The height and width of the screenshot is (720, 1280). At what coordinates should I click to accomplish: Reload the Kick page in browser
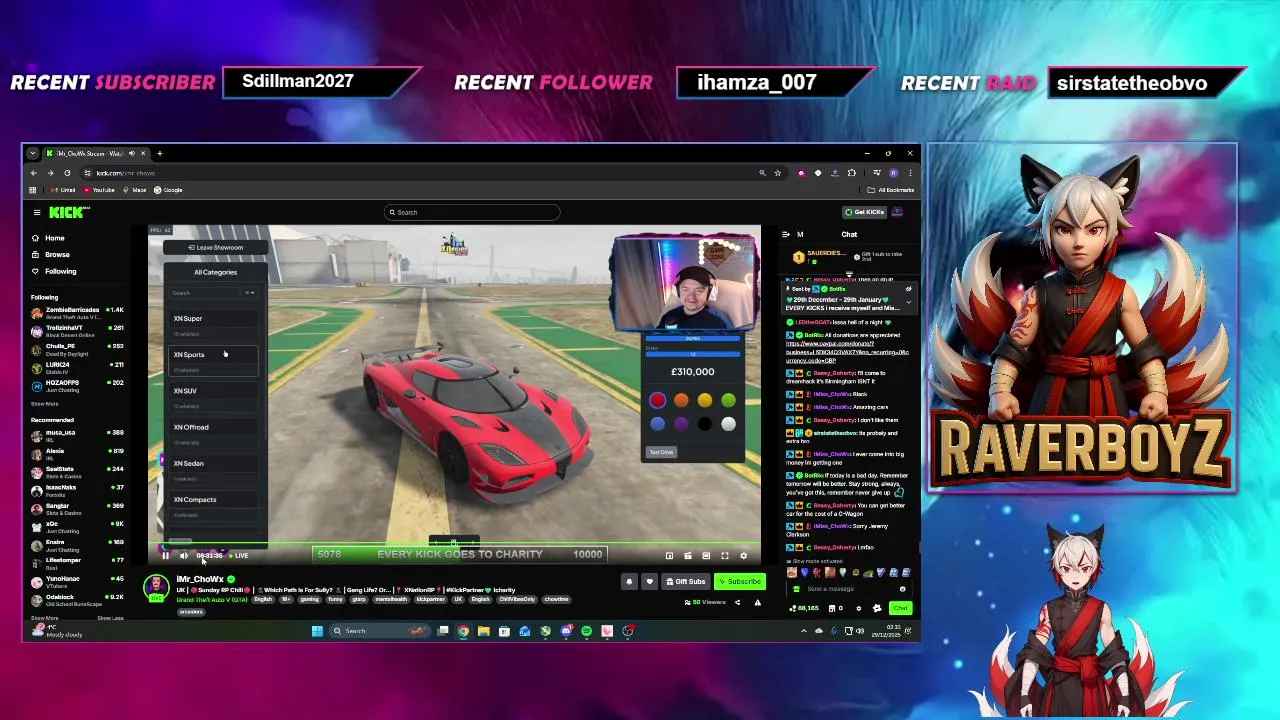(67, 173)
